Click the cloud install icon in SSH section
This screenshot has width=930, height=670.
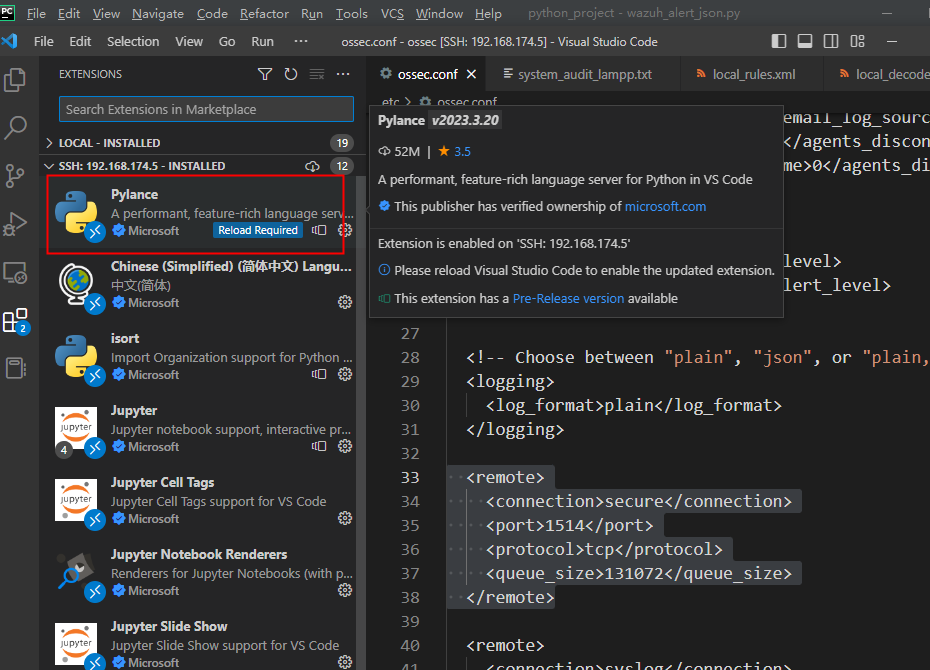313,166
